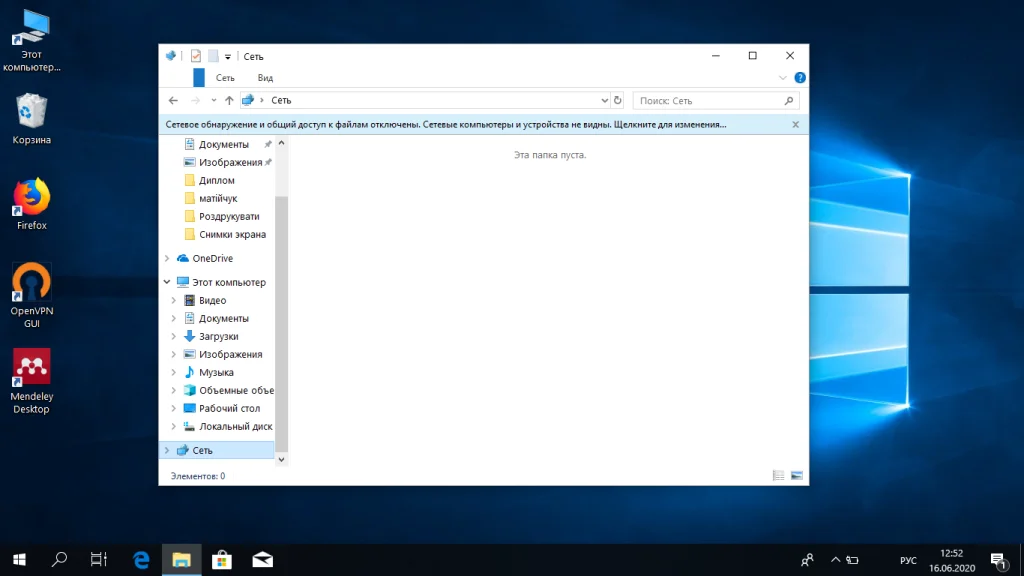Click the Back navigation arrow
The height and width of the screenshot is (576, 1024).
[173, 100]
